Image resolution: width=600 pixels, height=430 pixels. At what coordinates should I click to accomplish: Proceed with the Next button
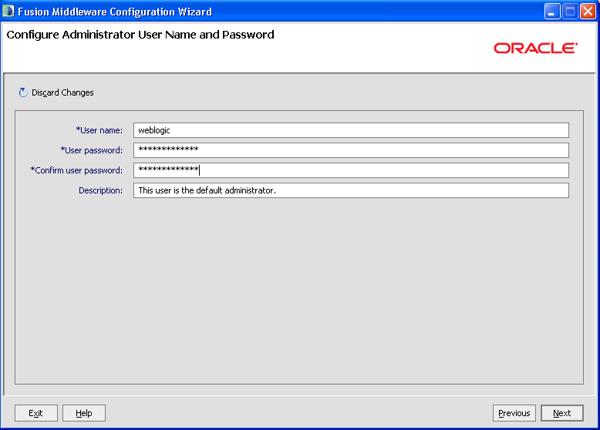pos(562,413)
